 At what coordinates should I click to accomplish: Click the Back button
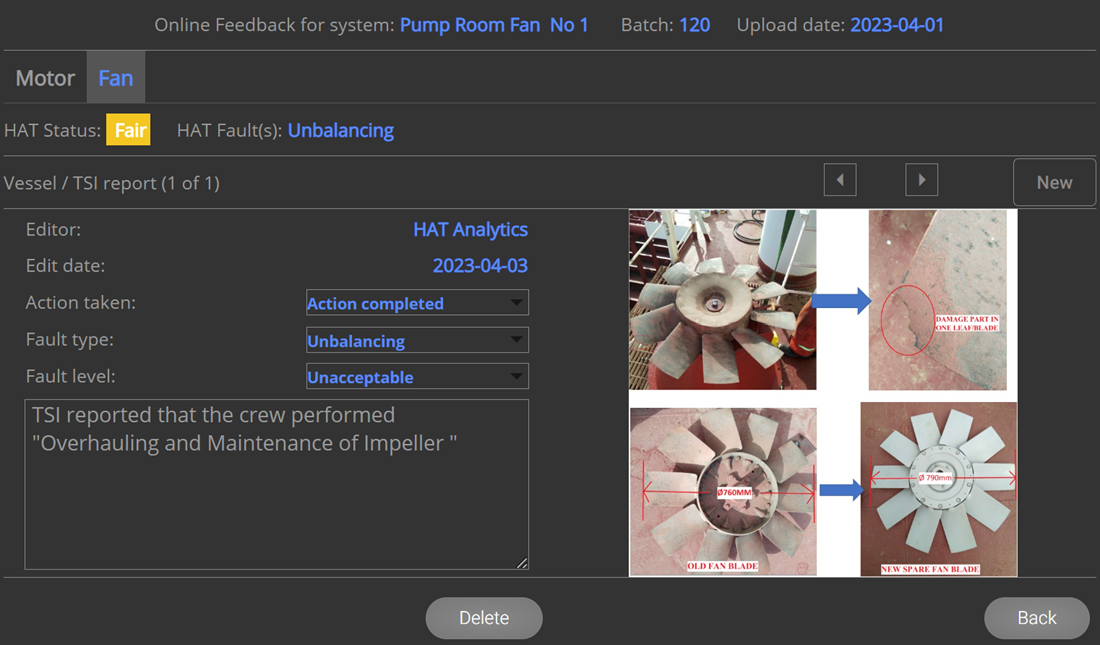pyautogui.click(x=1036, y=618)
